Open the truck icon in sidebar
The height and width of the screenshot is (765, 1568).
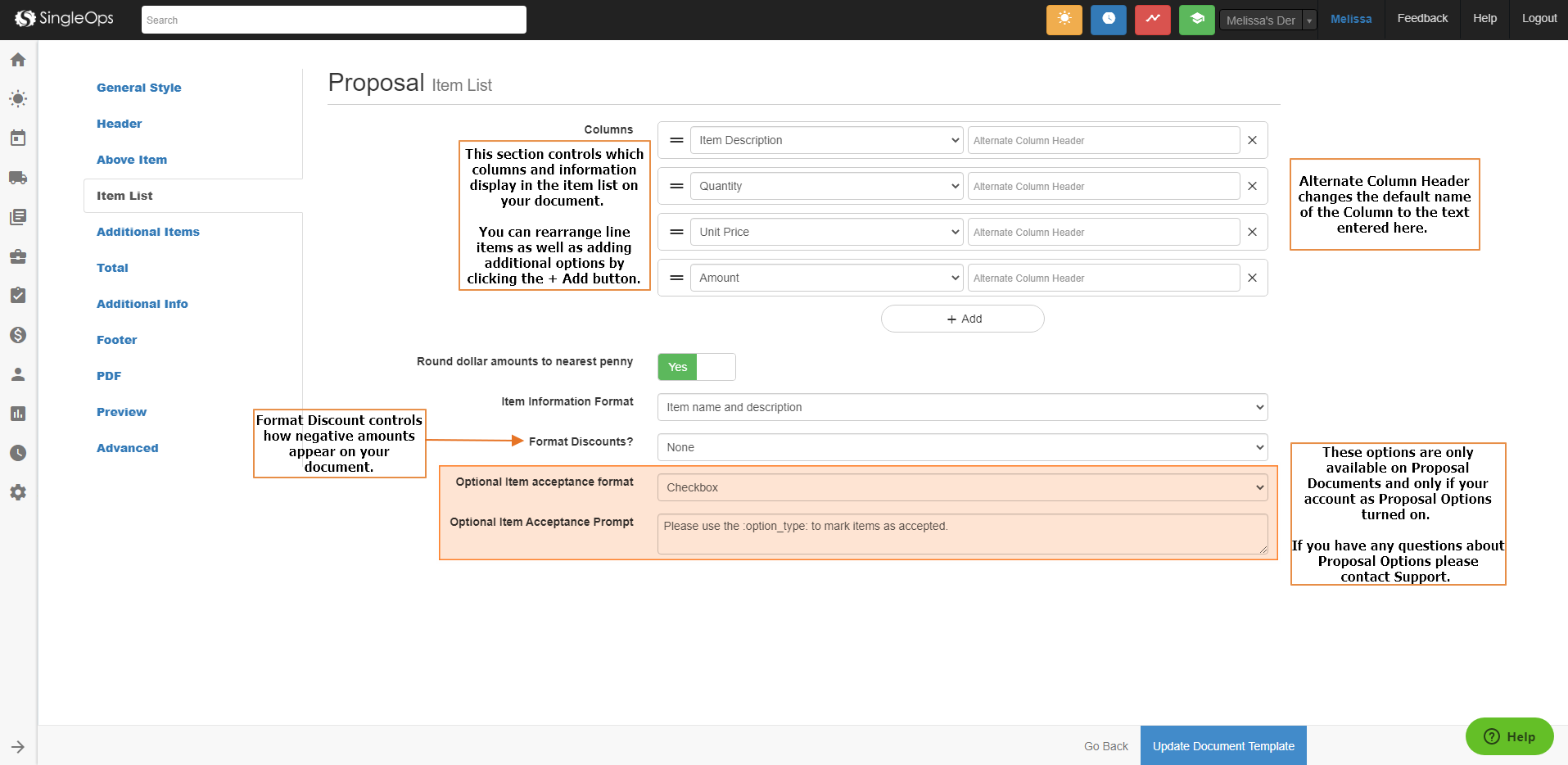pyautogui.click(x=18, y=178)
